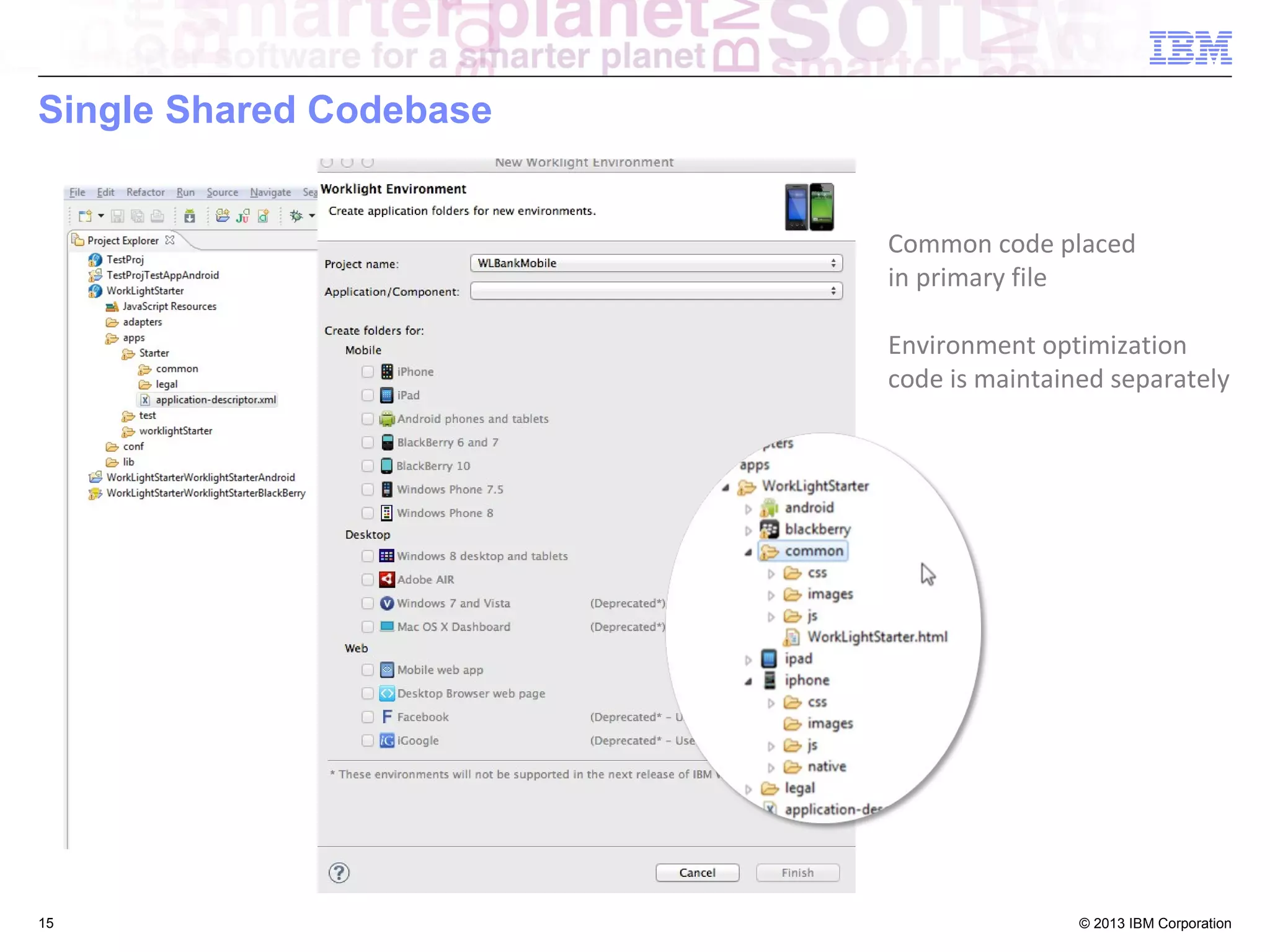This screenshot has height=952, width=1270.
Task: Click the Mac OS X Dashboard icon
Action: (x=386, y=626)
